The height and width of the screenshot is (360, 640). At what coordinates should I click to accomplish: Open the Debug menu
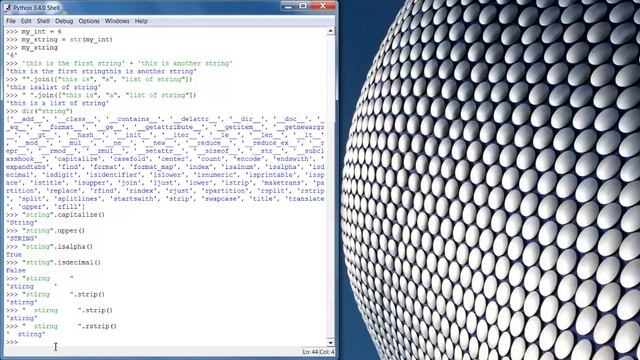tap(64, 21)
